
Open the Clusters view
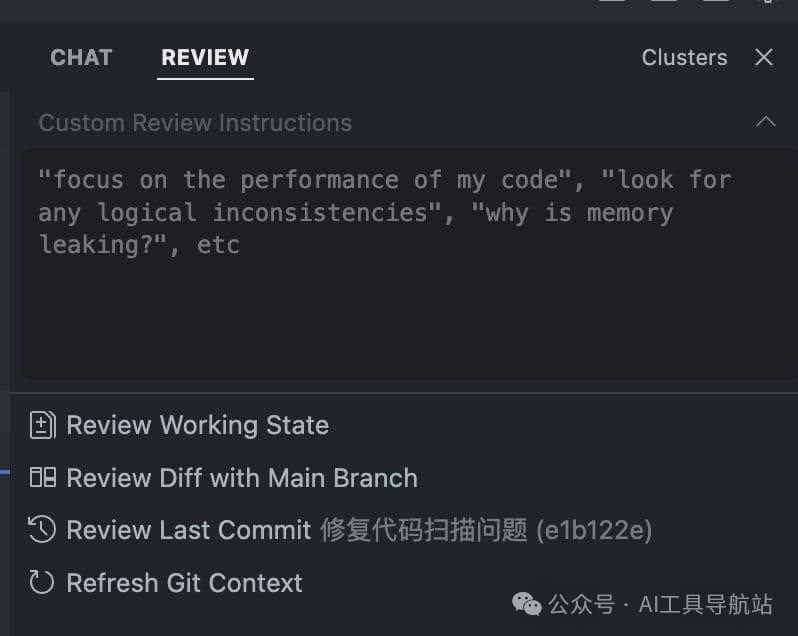(684, 57)
